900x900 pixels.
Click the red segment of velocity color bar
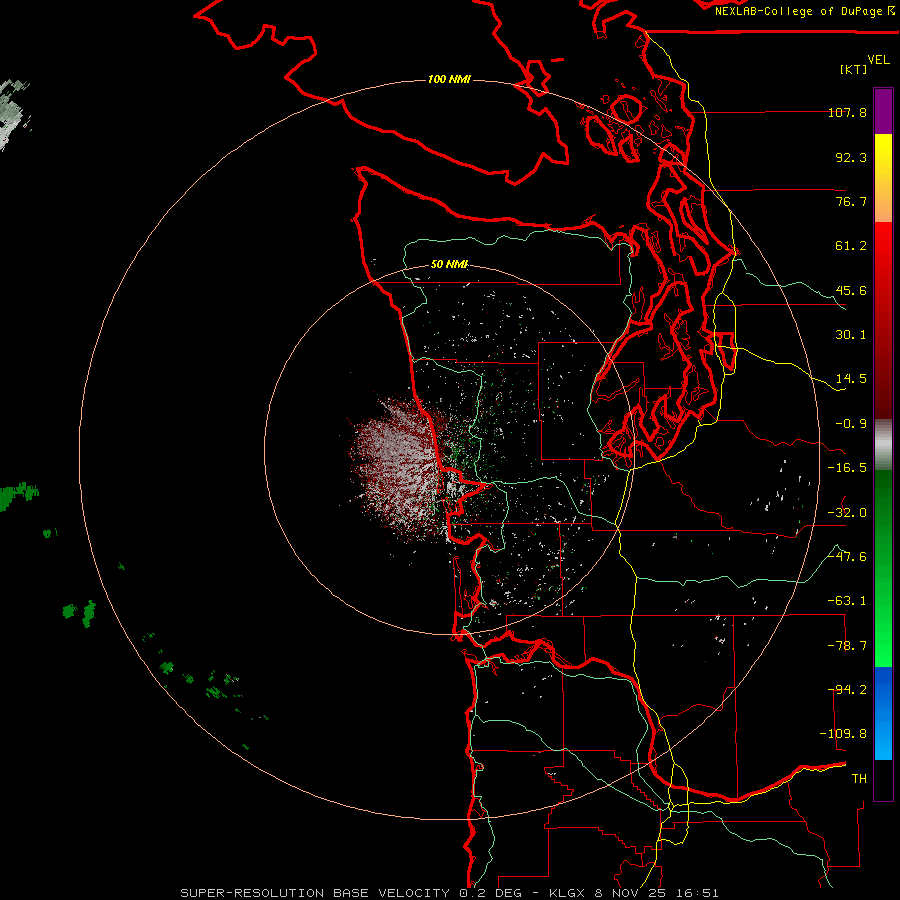pyautogui.click(x=883, y=320)
